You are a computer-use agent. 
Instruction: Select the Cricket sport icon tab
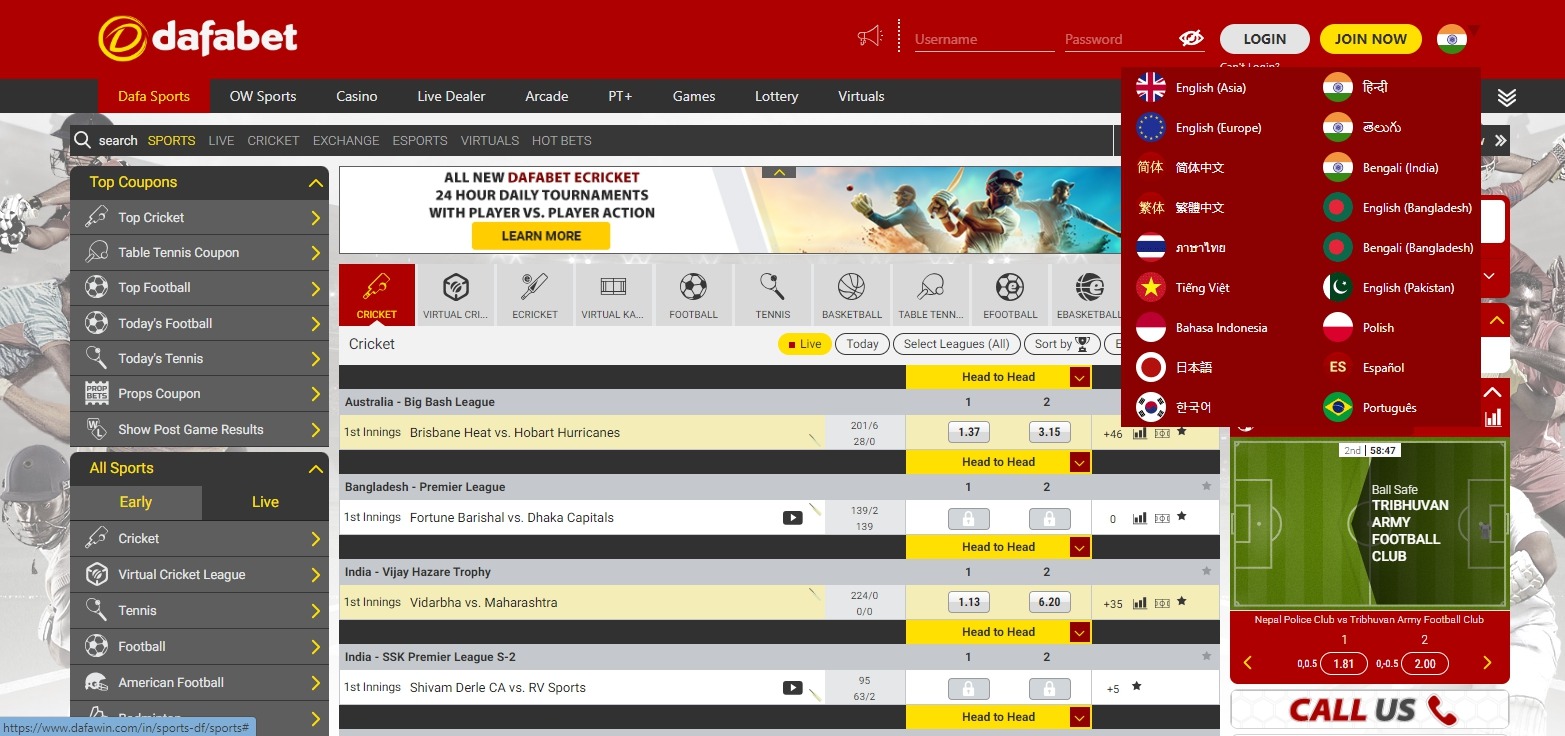377,294
